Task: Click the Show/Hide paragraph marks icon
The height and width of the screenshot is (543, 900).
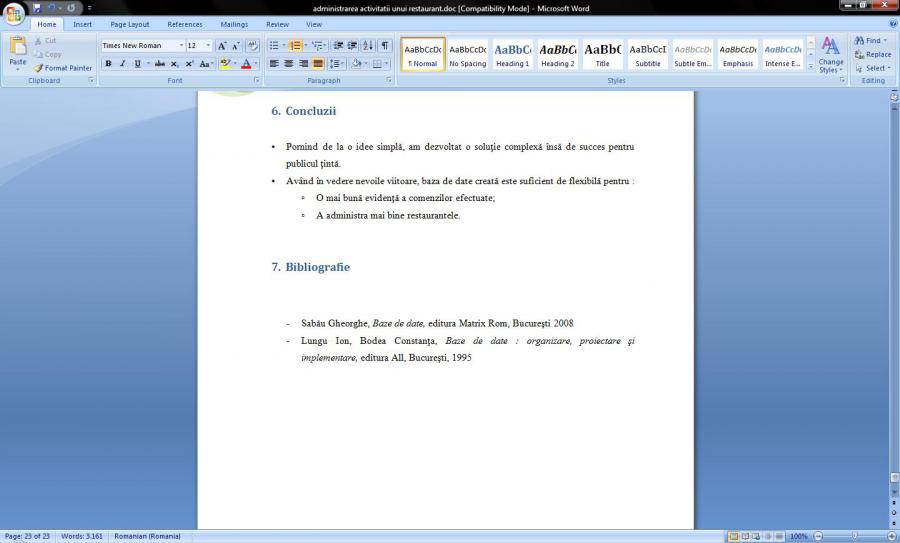Action: click(385, 46)
